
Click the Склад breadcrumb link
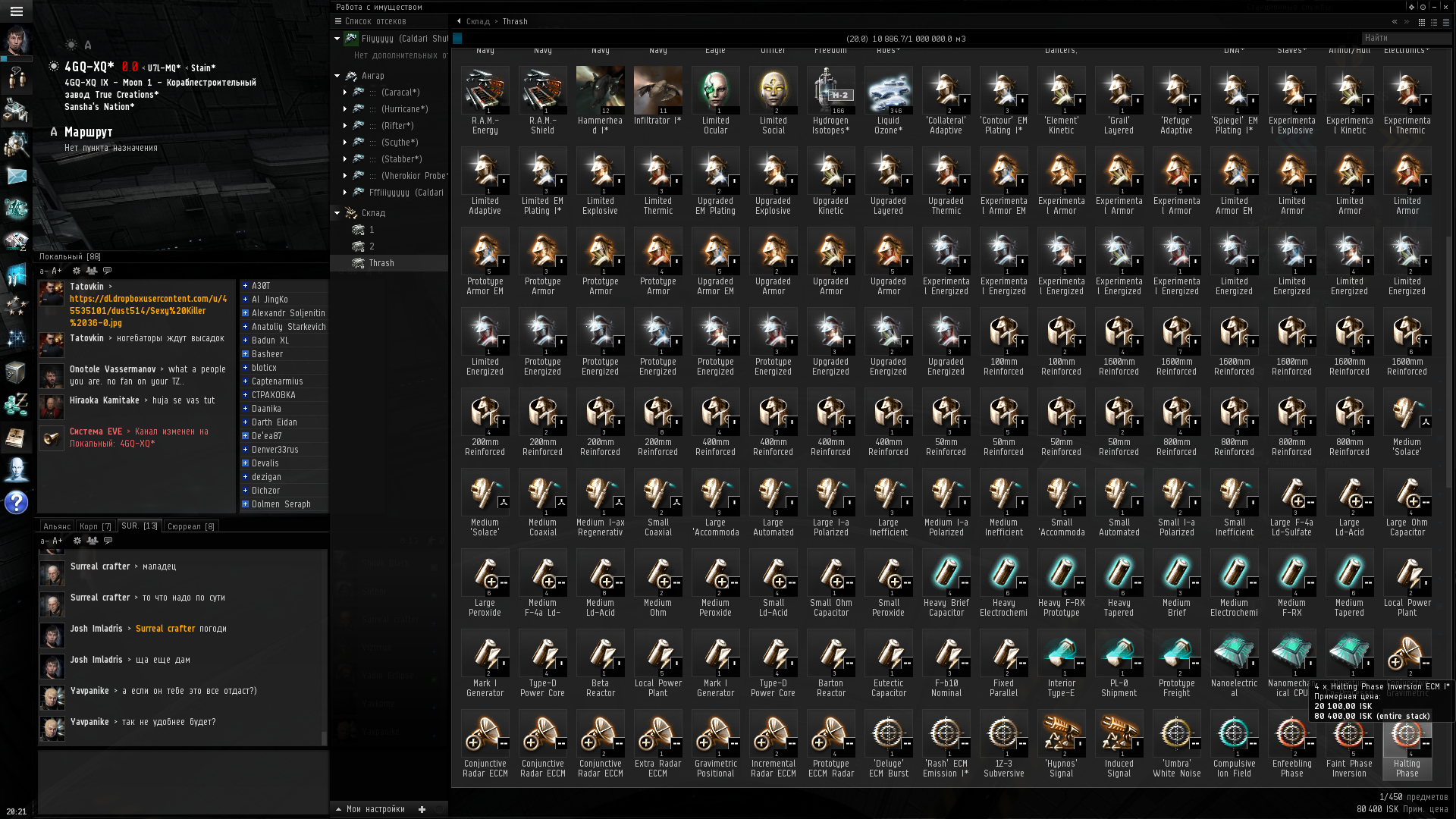[x=478, y=21]
